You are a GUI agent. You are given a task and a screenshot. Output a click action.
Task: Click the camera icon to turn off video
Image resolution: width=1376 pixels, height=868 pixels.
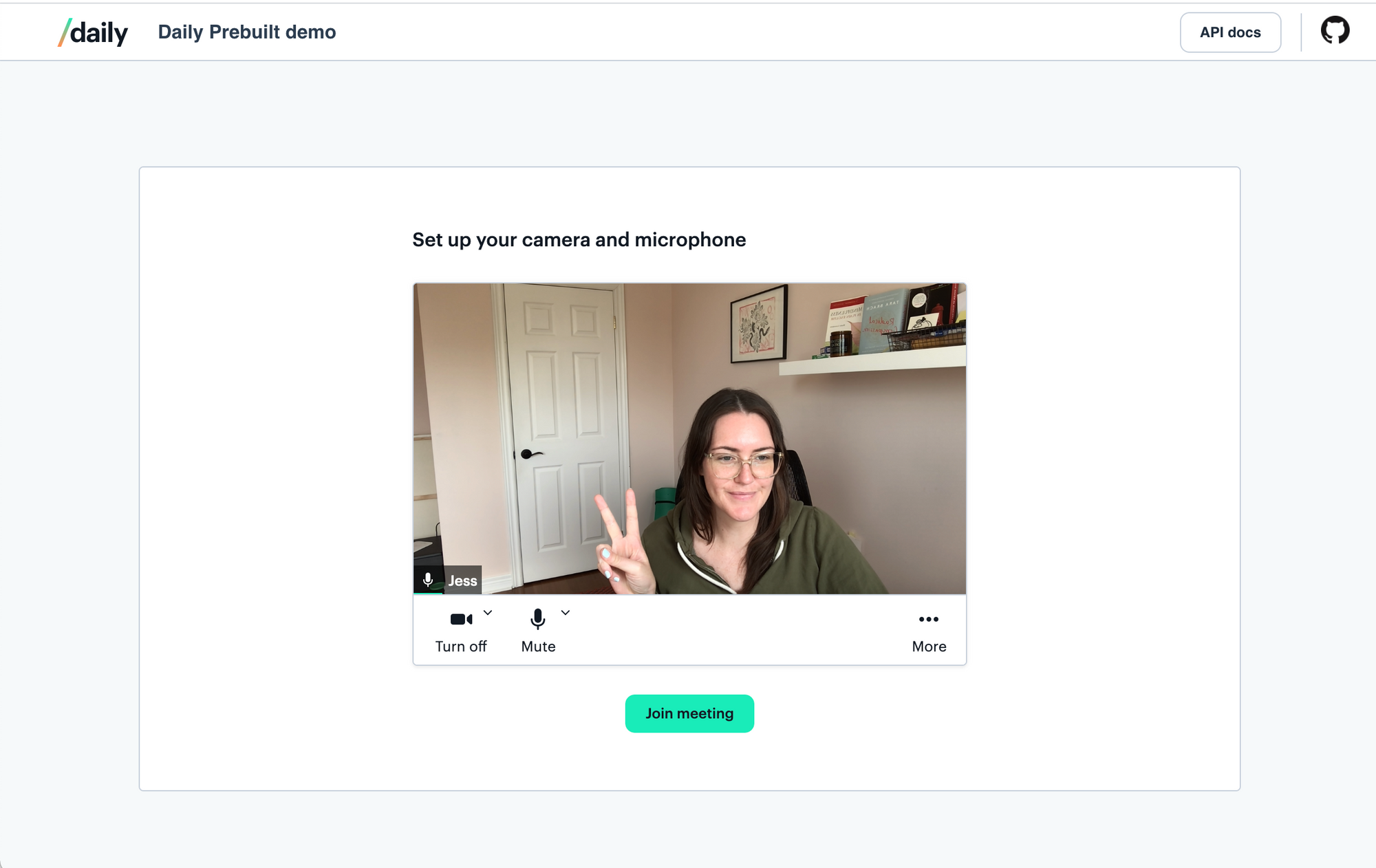[461, 619]
